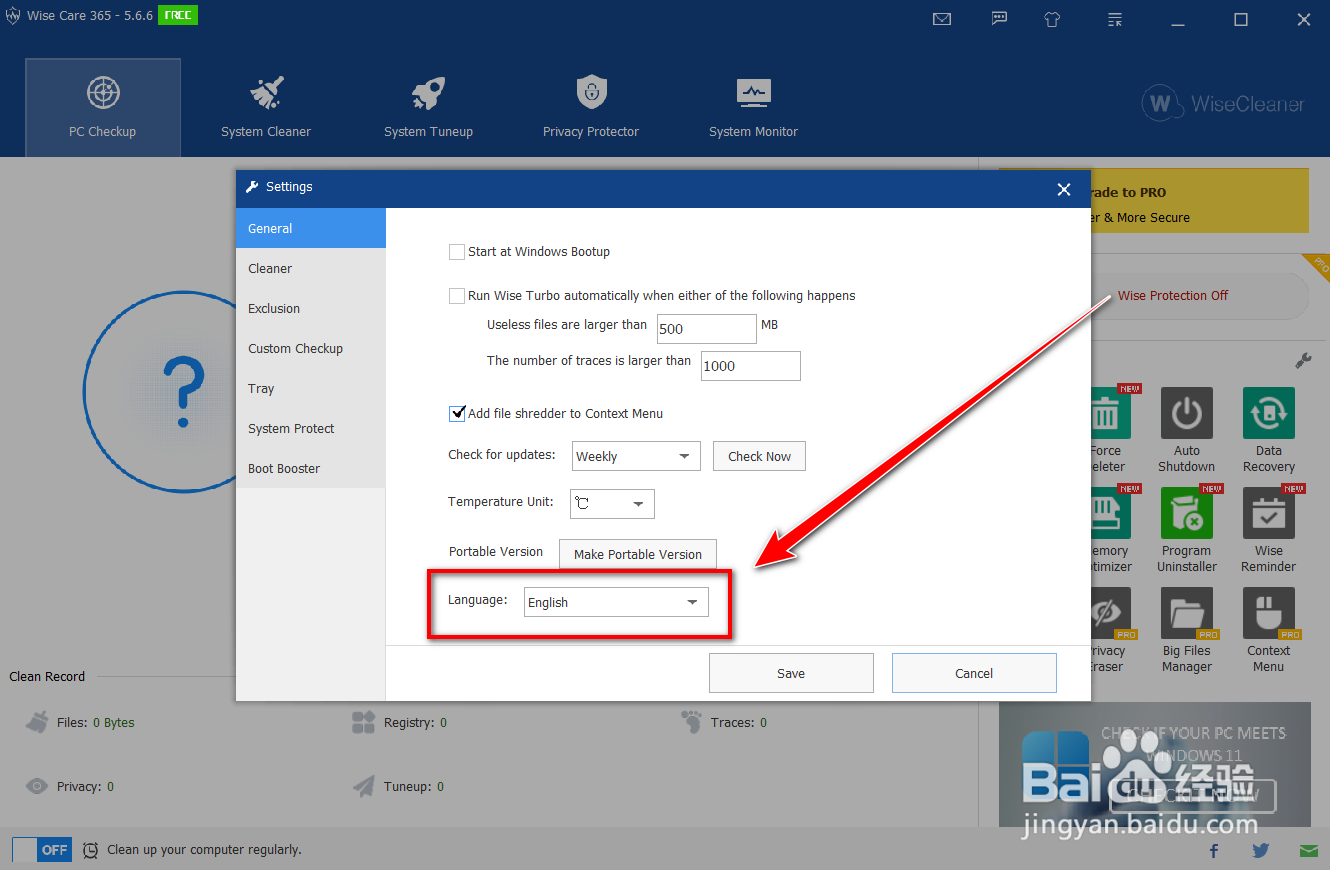Click the FREE version badge
Viewport: 1330px width, 870px height.
click(x=177, y=15)
